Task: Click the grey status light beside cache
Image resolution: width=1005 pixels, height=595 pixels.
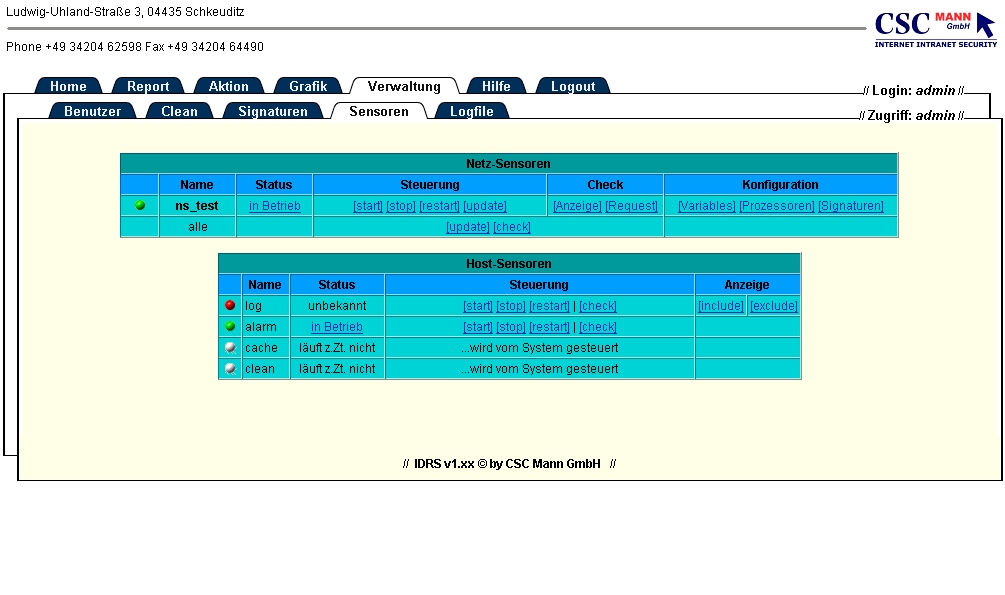Action: click(230, 348)
